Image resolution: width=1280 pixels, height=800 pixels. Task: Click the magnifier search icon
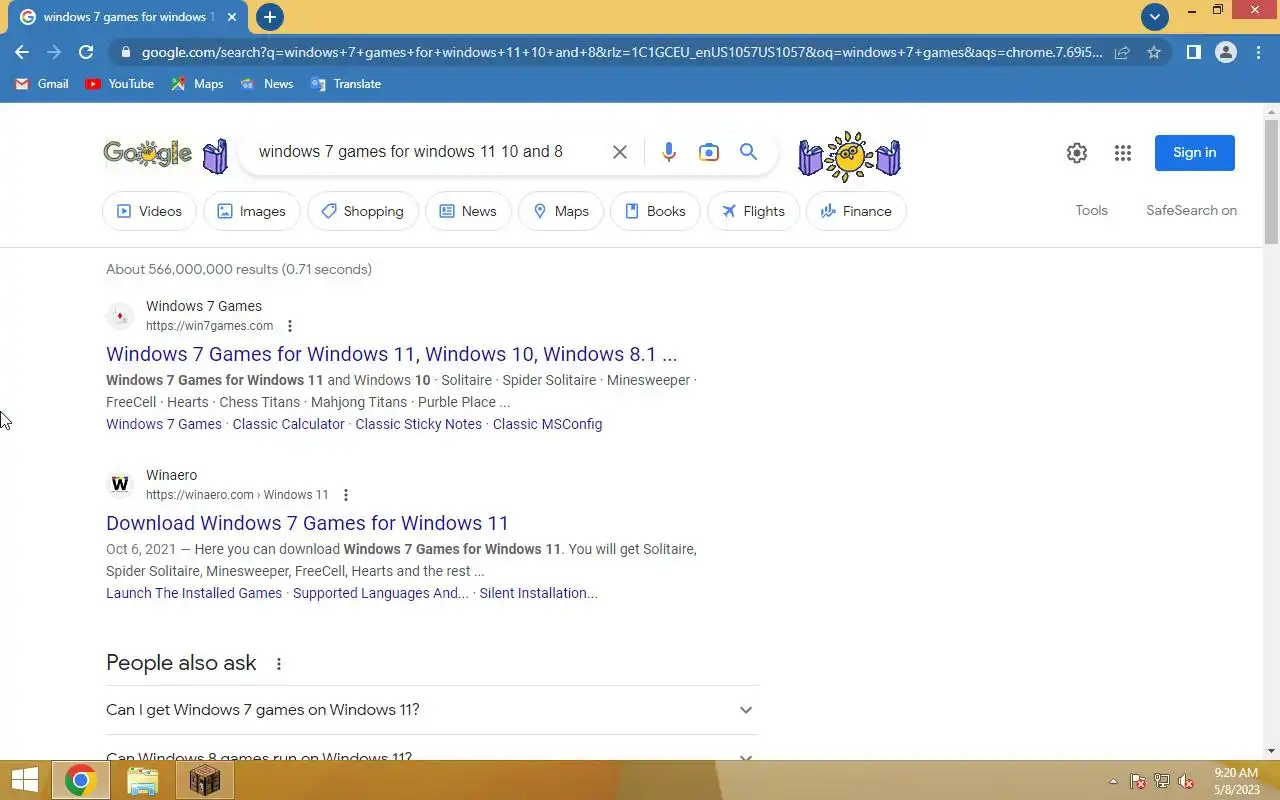coord(748,152)
